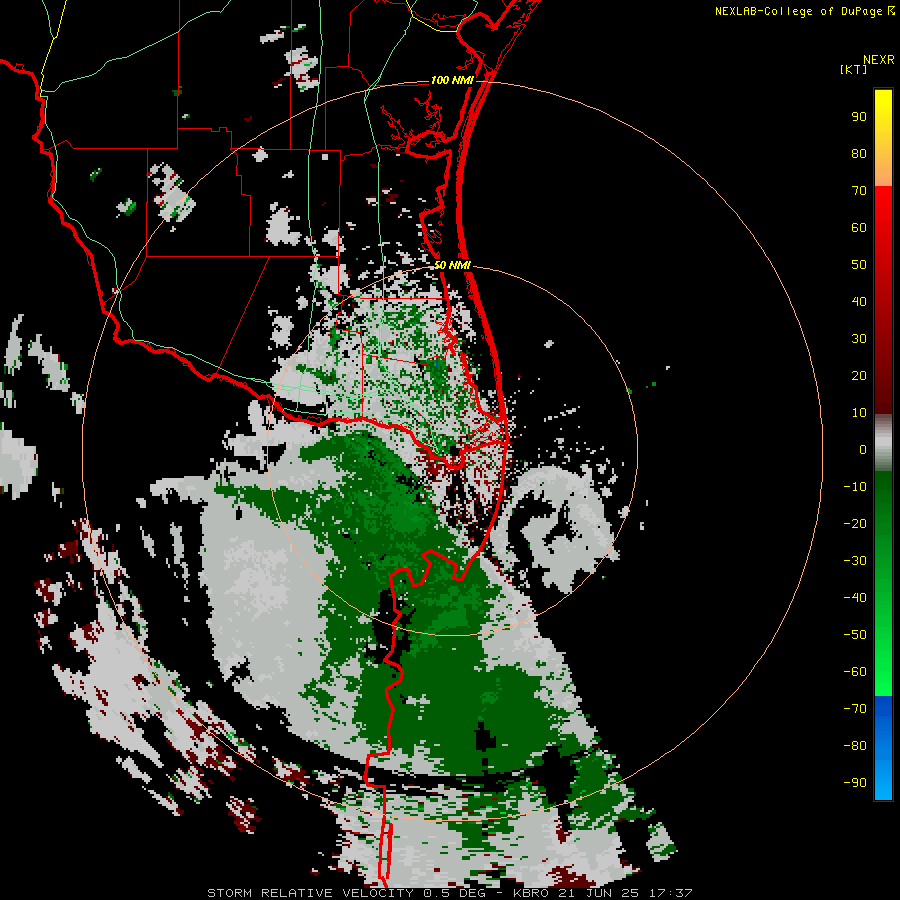Click the -20 value on the velocity scale
This screenshot has height=900, width=900.
click(855, 524)
